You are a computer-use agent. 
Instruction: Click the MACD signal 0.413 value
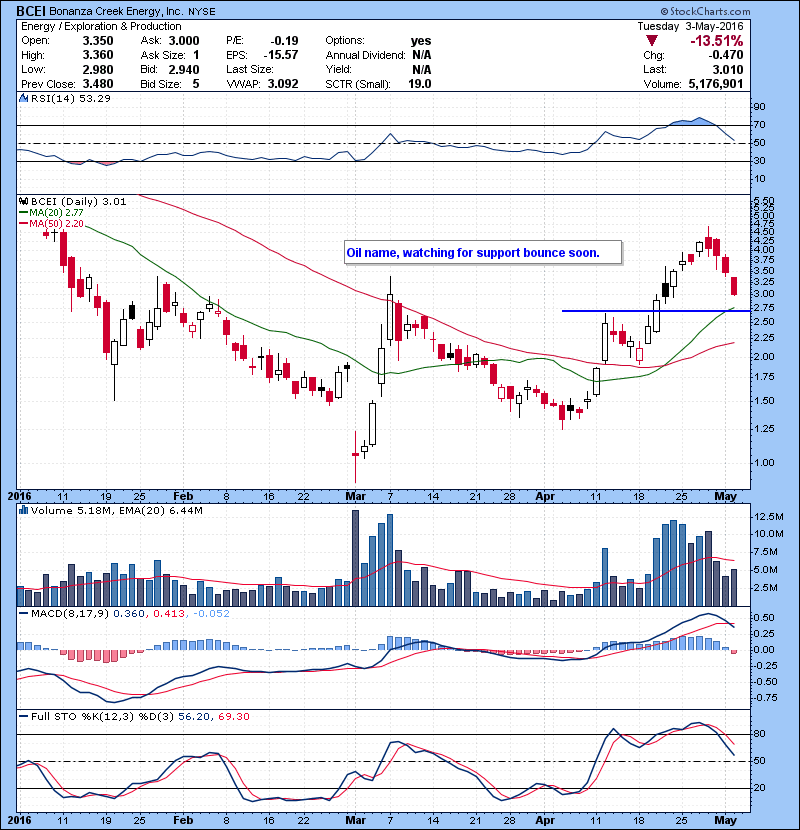coord(169,614)
